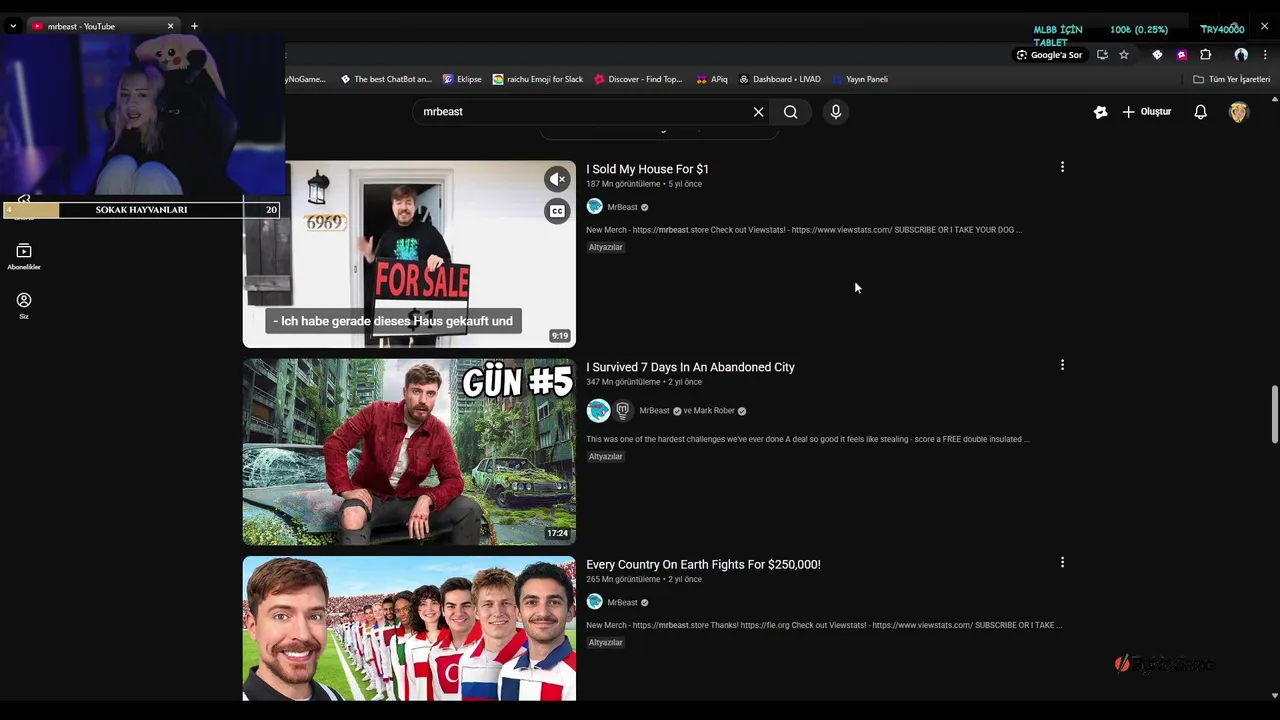Open the Yayın Paneli bookmark
The height and width of the screenshot is (720, 1280).
[x=859, y=79]
